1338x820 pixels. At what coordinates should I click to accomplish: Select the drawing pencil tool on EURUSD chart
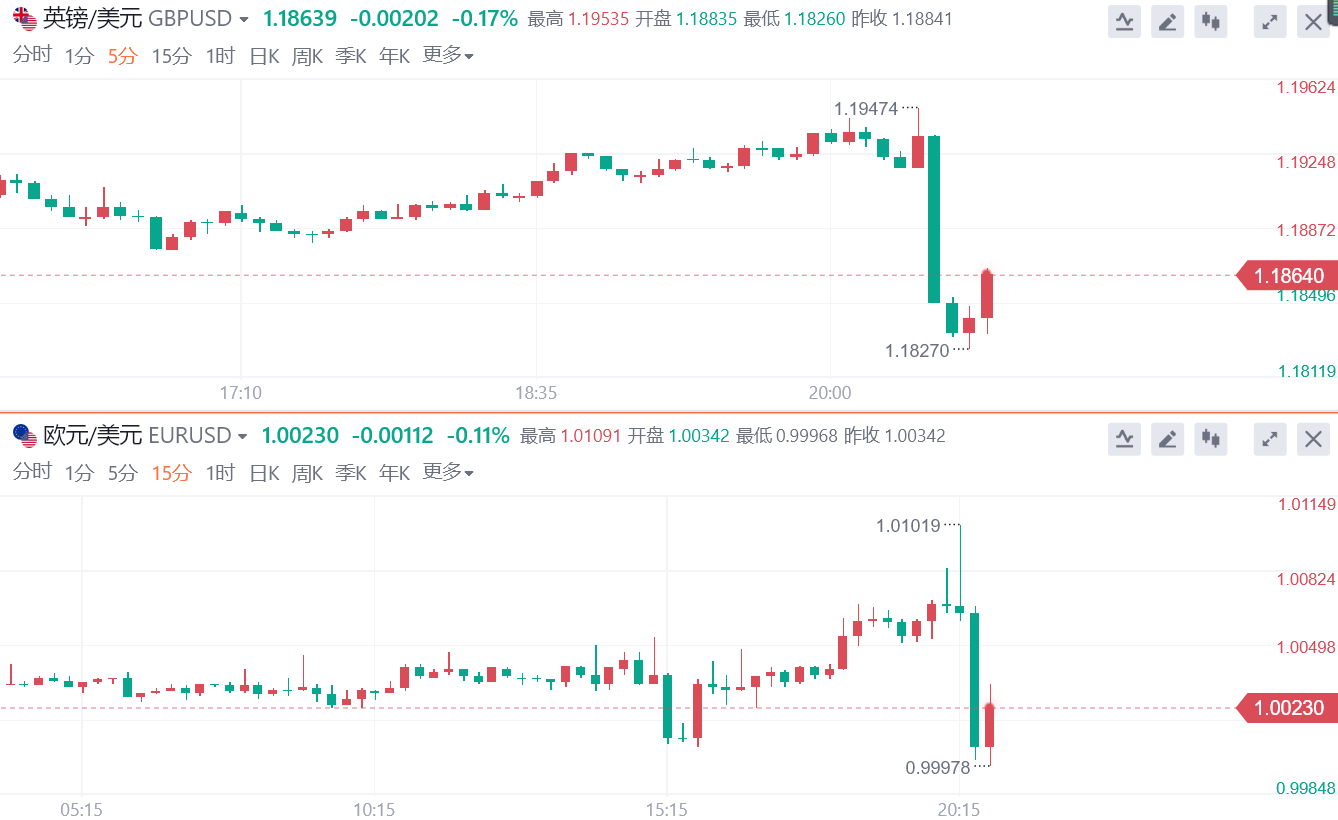(1167, 438)
